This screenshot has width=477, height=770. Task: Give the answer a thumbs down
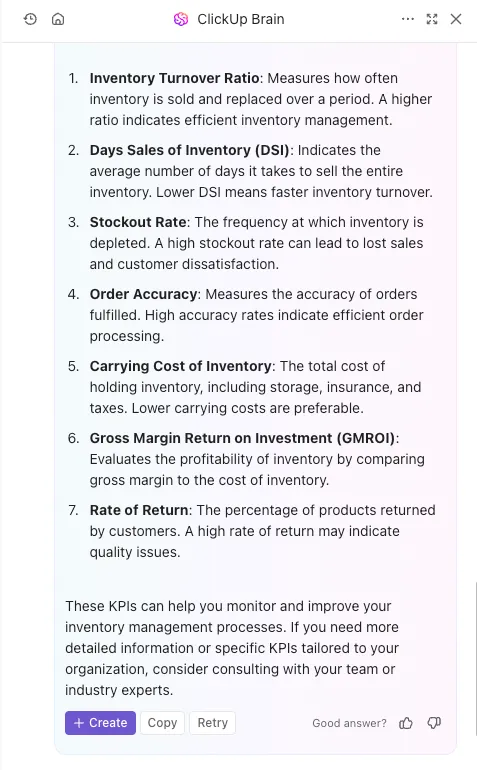pyautogui.click(x=434, y=723)
